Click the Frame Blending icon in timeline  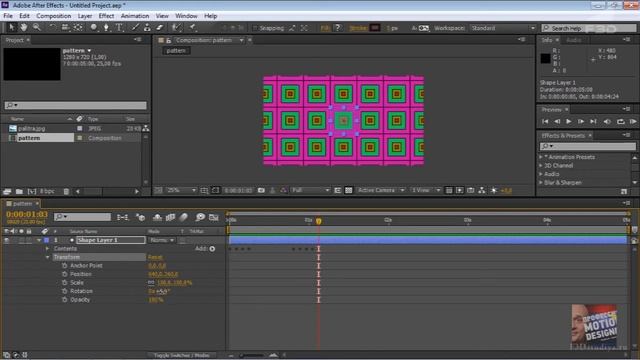click(x=170, y=217)
